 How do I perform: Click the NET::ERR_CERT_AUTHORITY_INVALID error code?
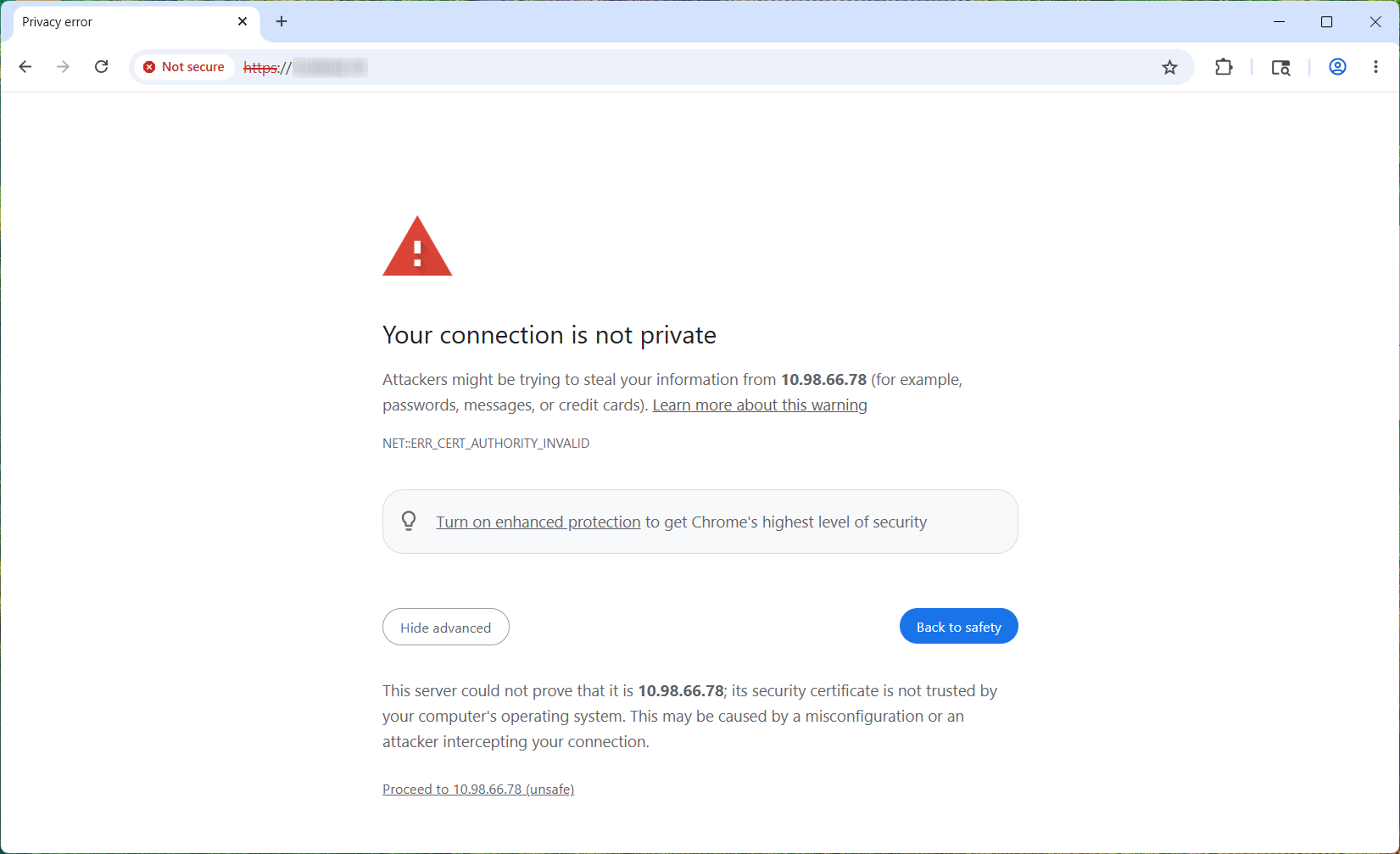(486, 444)
